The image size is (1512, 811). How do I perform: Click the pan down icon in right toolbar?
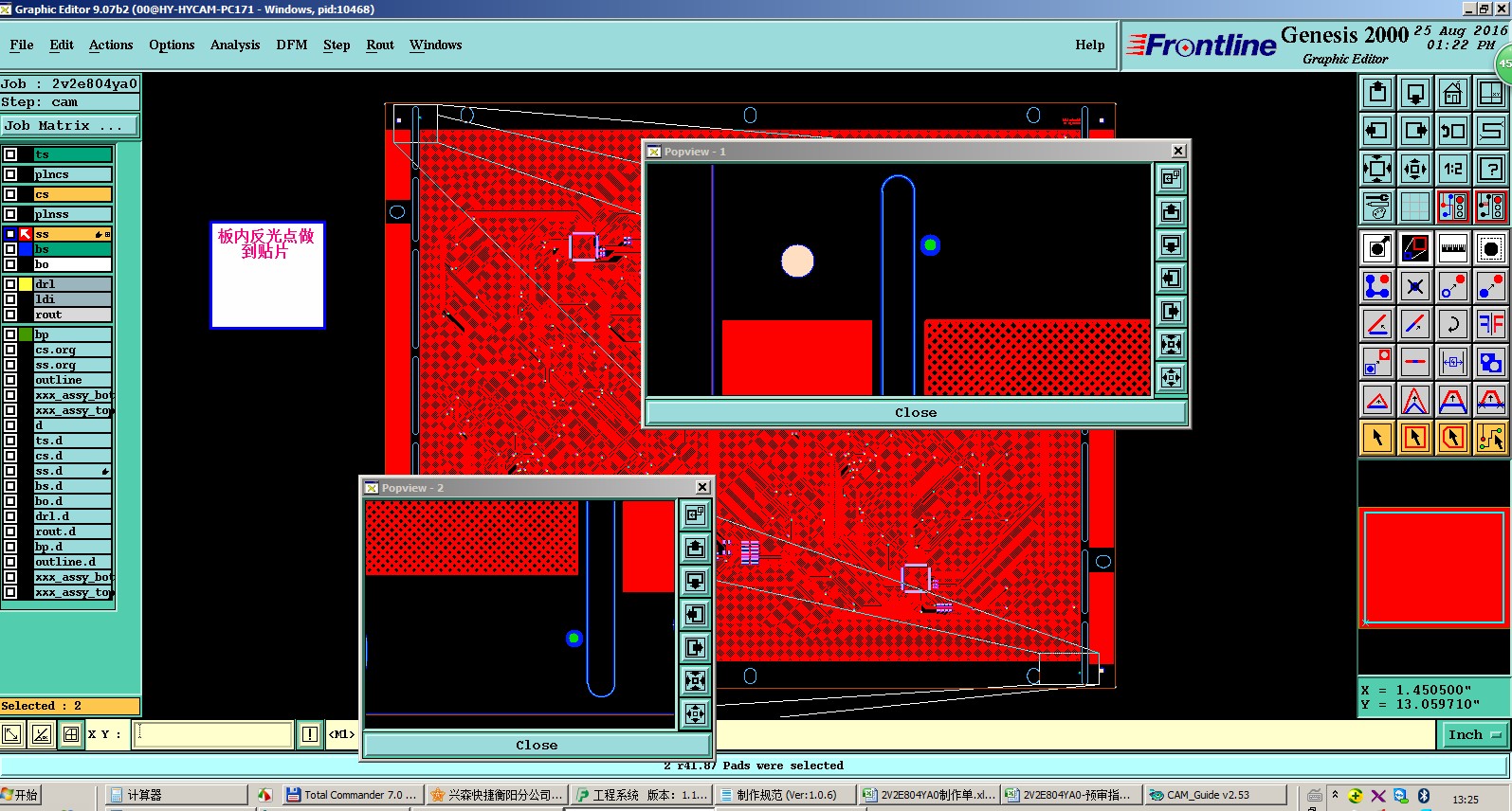1415,93
